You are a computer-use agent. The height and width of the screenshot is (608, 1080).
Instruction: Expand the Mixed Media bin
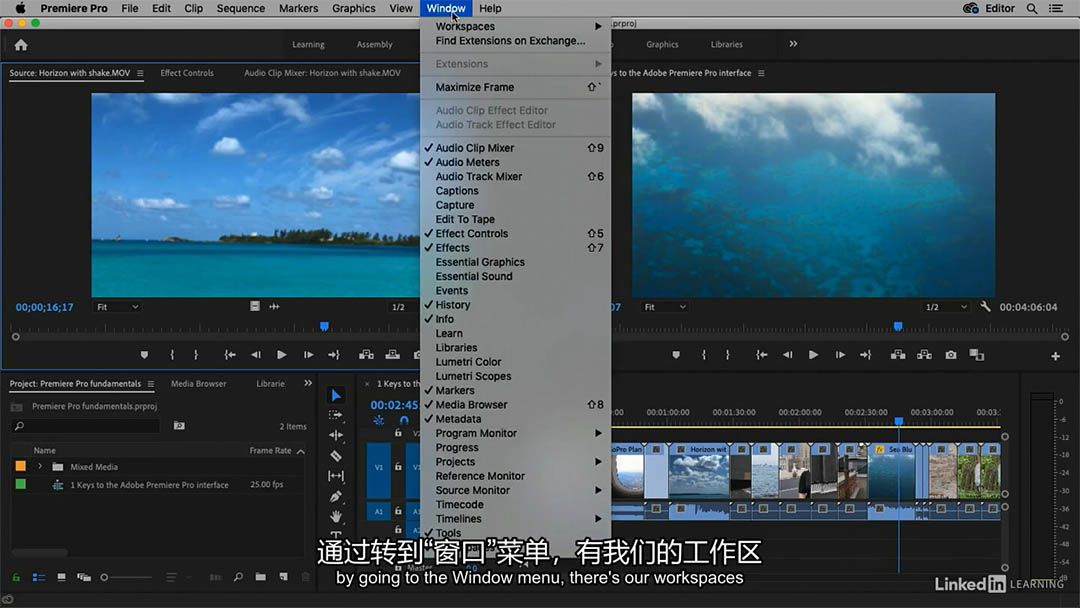(x=40, y=467)
